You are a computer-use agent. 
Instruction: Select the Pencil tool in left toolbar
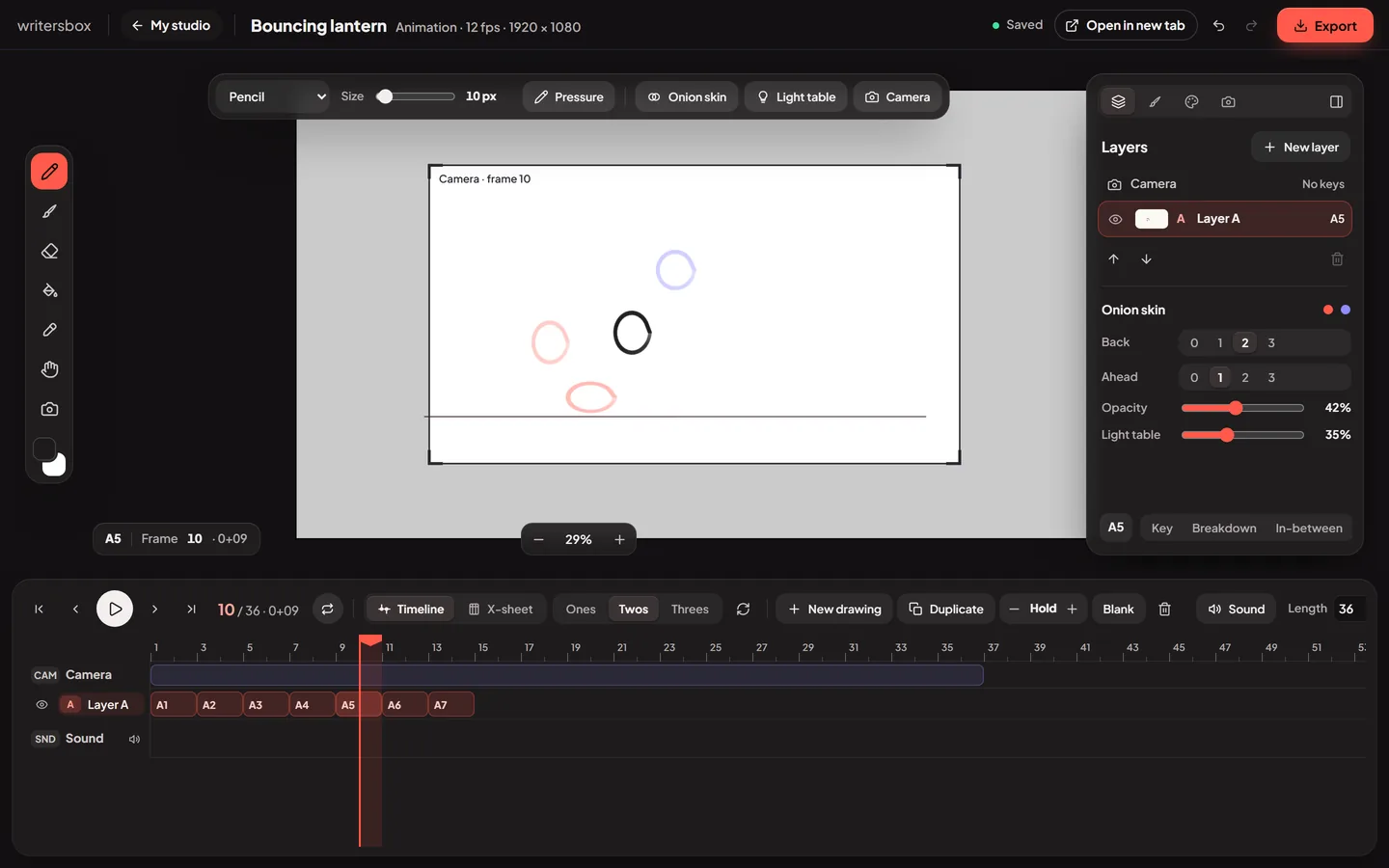[x=49, y=172]
